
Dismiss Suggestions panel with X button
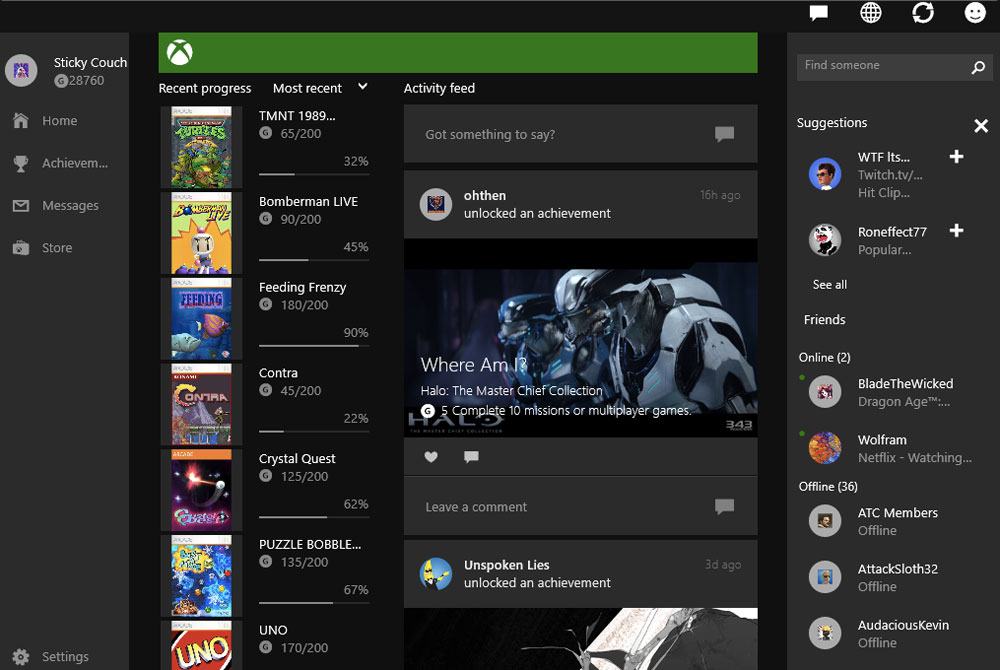[x=981, y=125]
